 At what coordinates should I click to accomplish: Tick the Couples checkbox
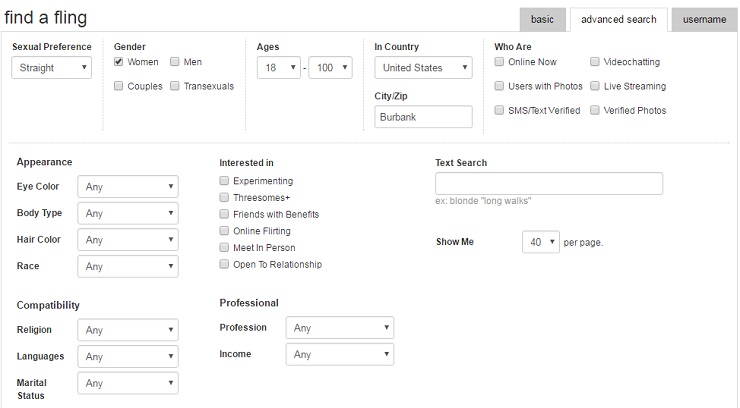pyautogui.click(x=119, y=86)
